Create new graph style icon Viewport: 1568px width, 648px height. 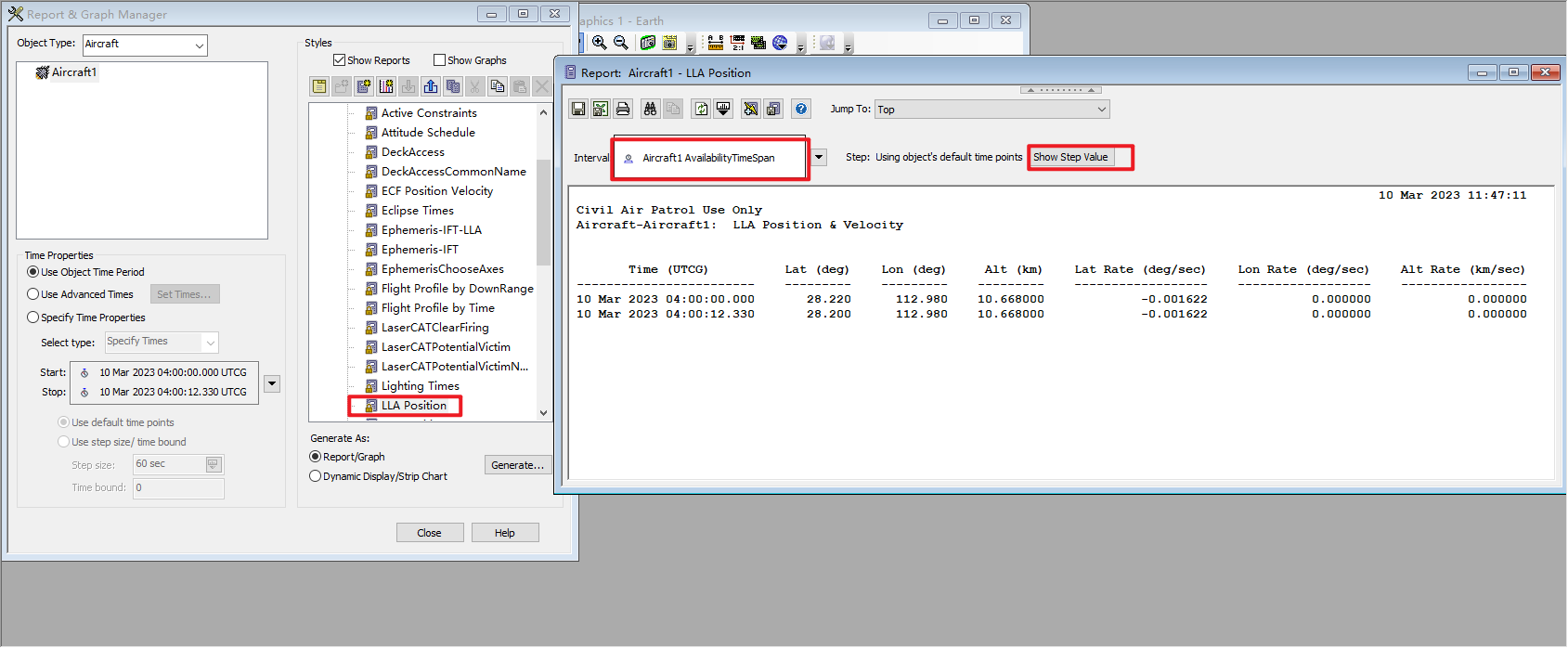tap(386, 86)
